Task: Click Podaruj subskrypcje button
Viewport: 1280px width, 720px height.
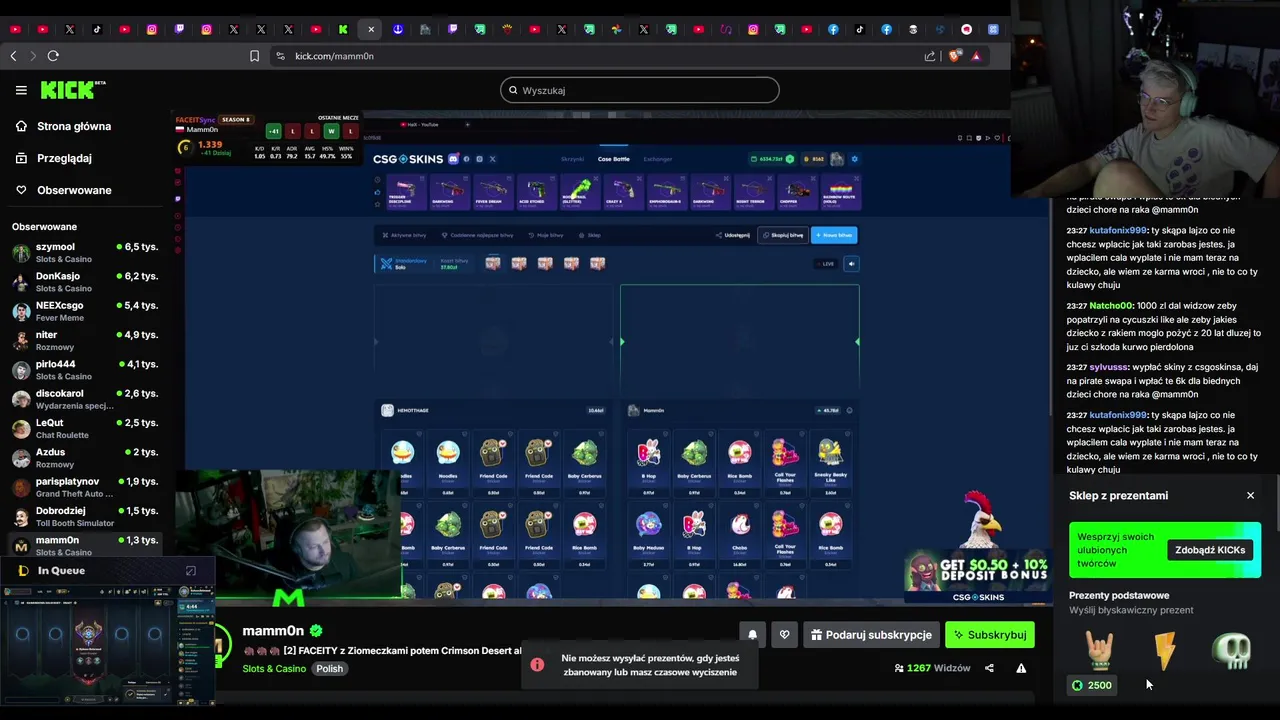Action: tap(872, 635)
